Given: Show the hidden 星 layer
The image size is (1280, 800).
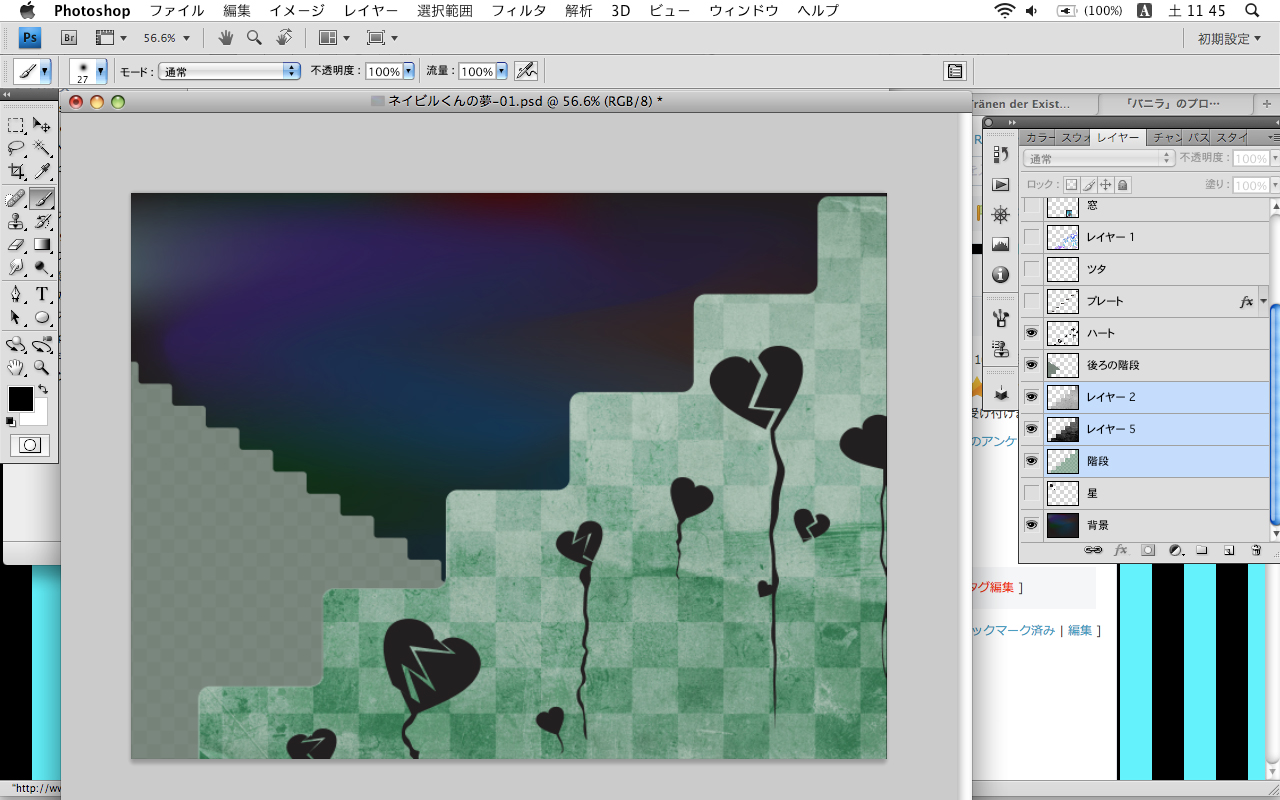Looking at the screenshot, I should pyautogui.click(x=1031, y=493).
